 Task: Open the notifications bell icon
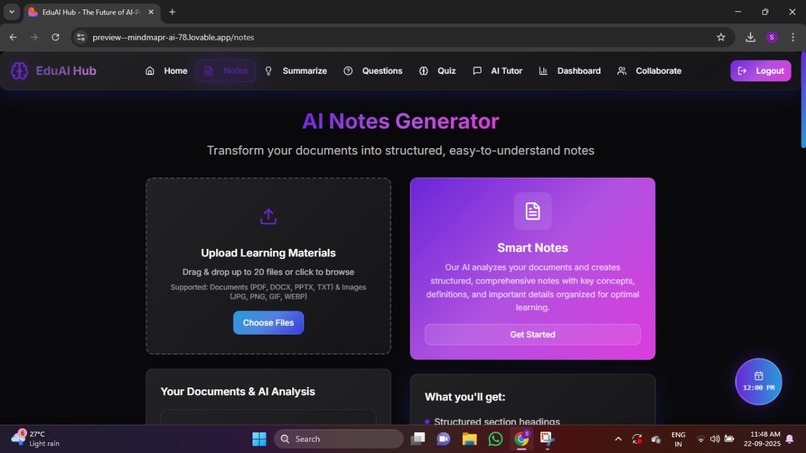pos(790,439)
